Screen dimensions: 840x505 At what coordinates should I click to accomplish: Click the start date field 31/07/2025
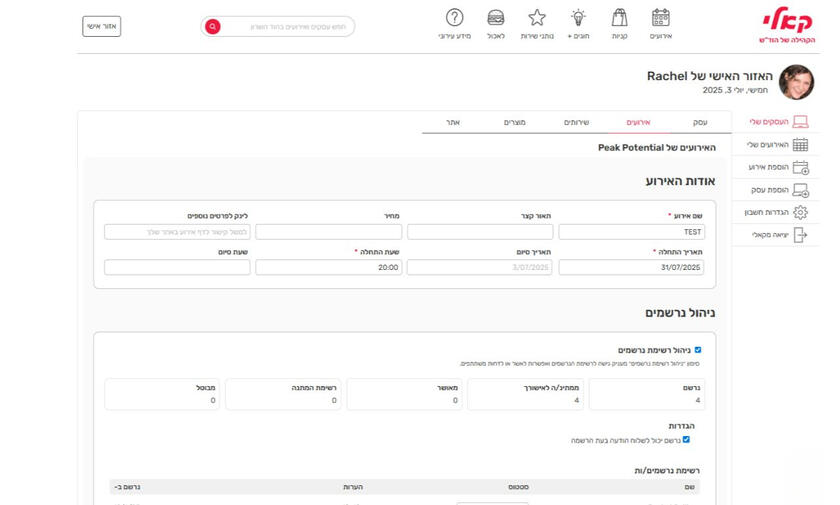point(631,268)
